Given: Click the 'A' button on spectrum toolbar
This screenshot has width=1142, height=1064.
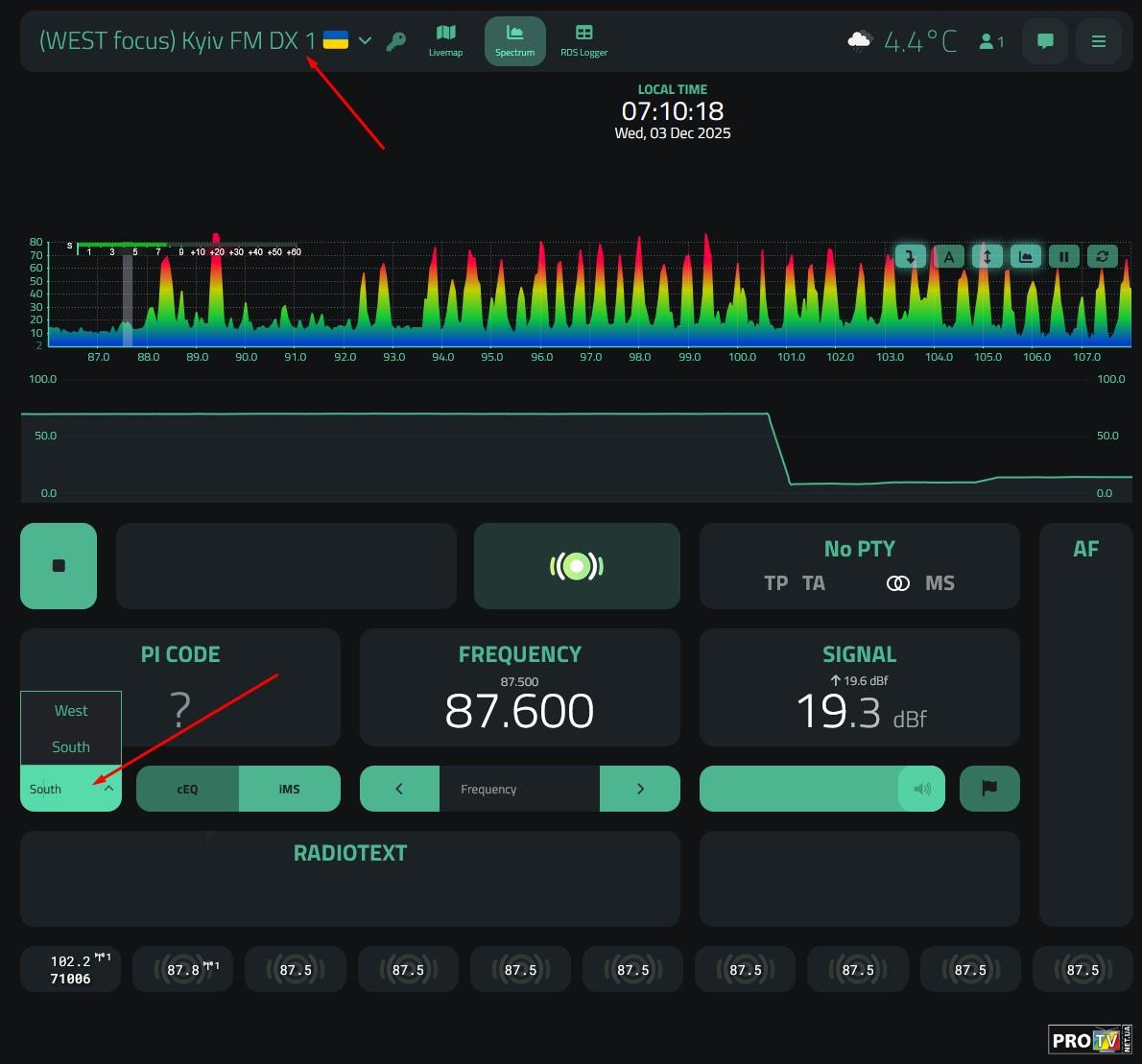Looking at the screenshot, I should point(948,256).
